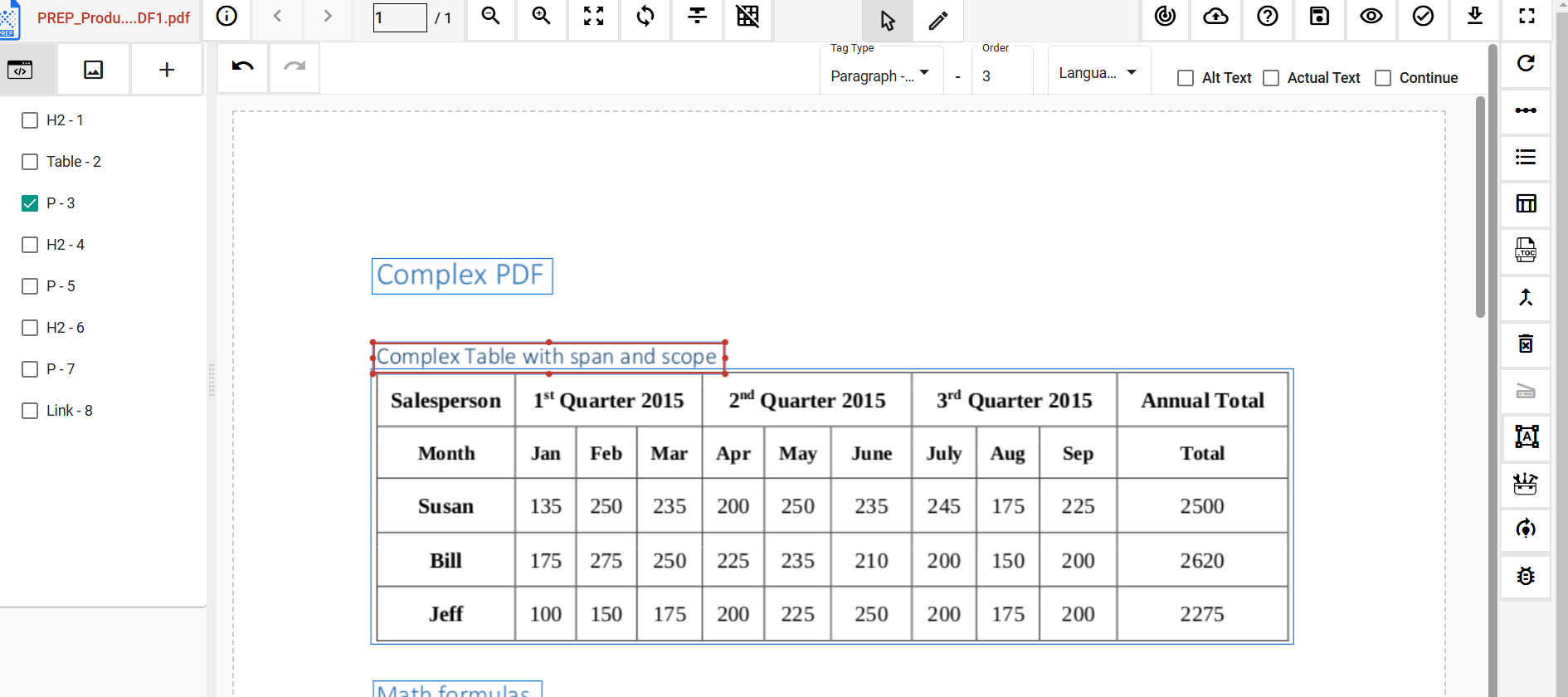
Task: Click the 2275 total cell
Action: [1202, 614]
